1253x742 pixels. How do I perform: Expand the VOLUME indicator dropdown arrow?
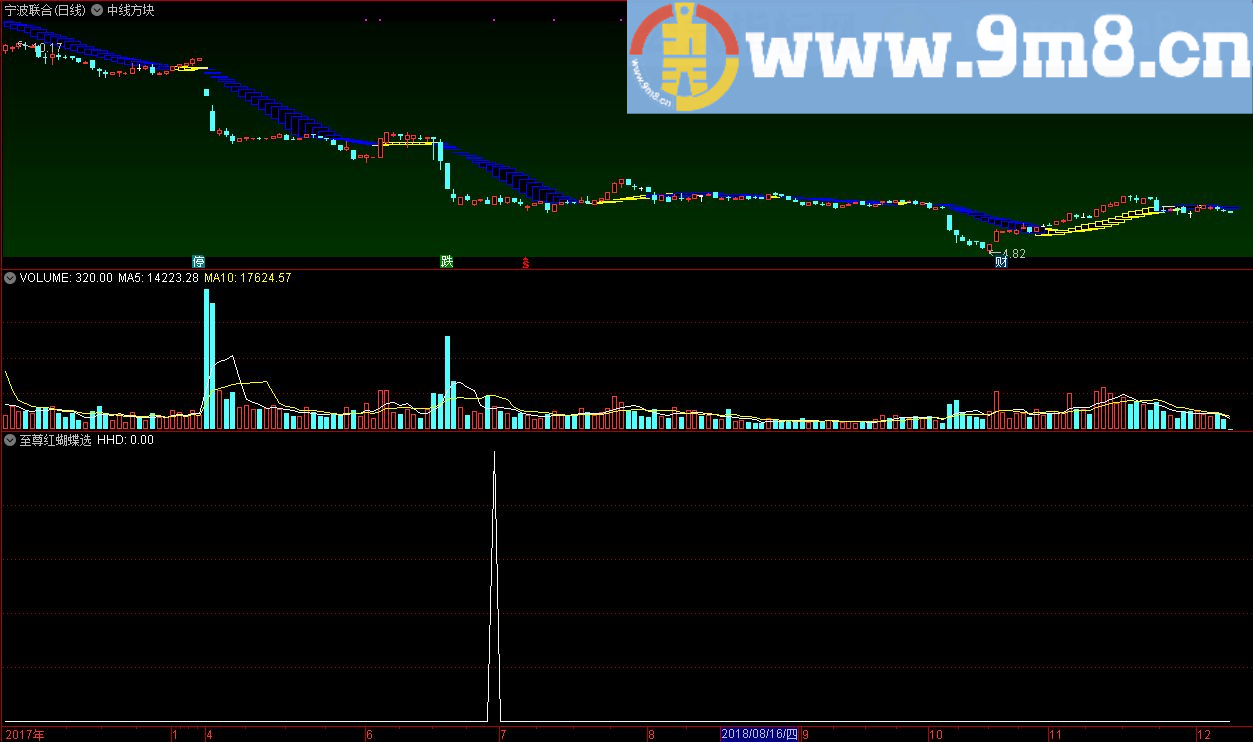click(x=10, y=278)
